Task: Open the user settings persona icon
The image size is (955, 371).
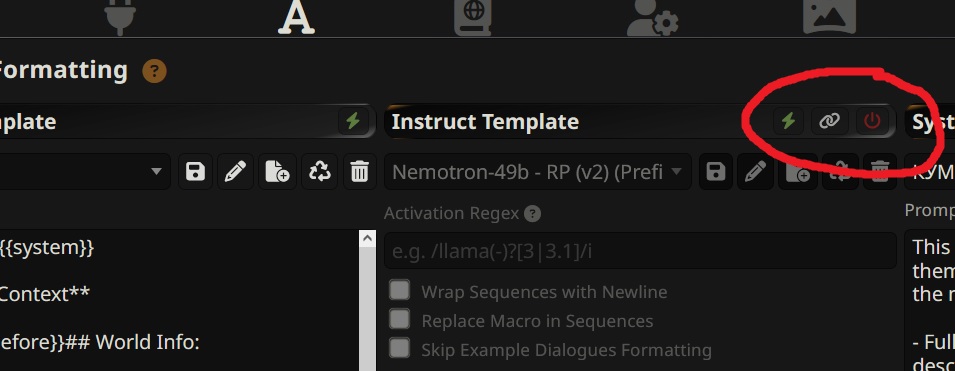Action: tap(652, 16)
